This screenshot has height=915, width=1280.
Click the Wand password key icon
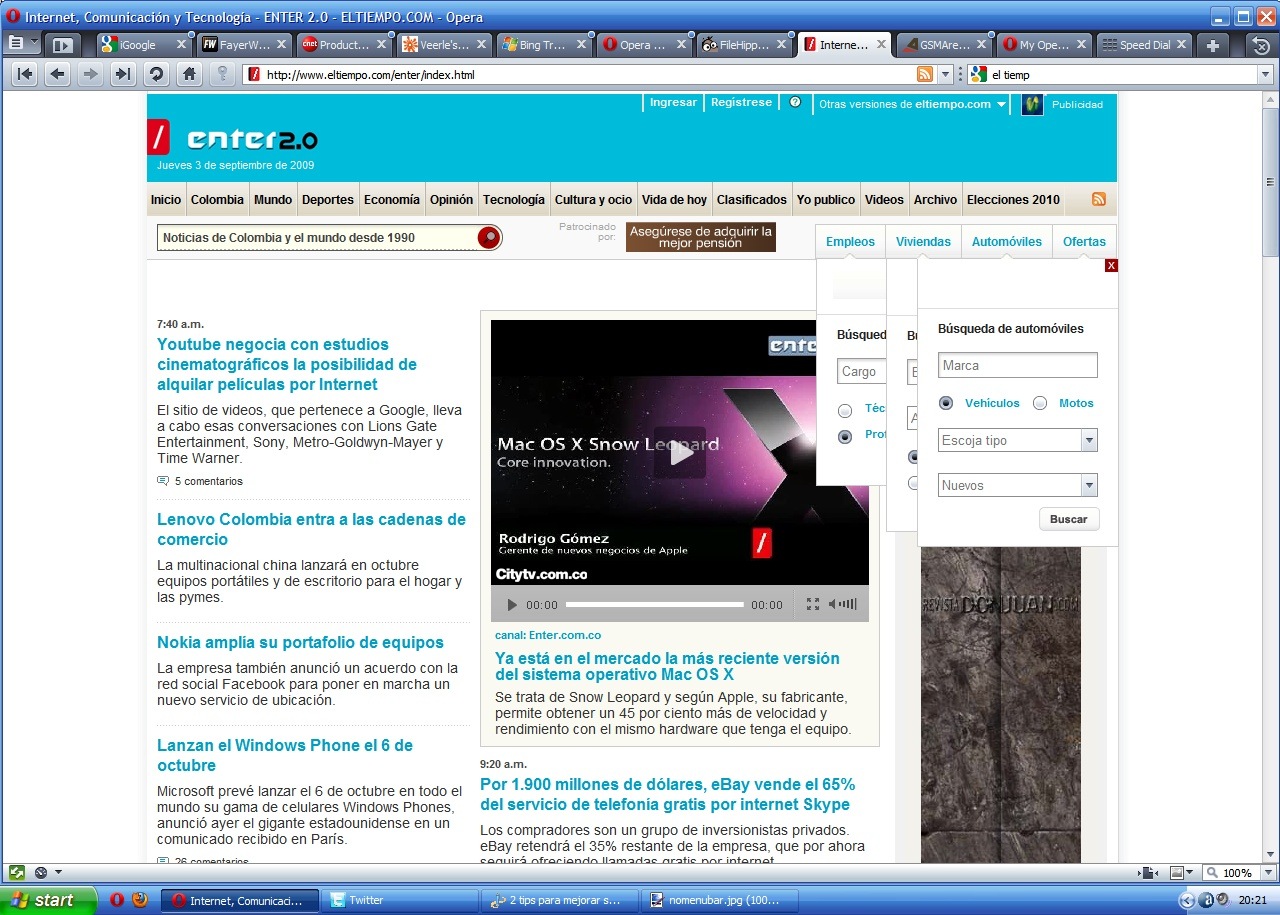pos(221,74)
